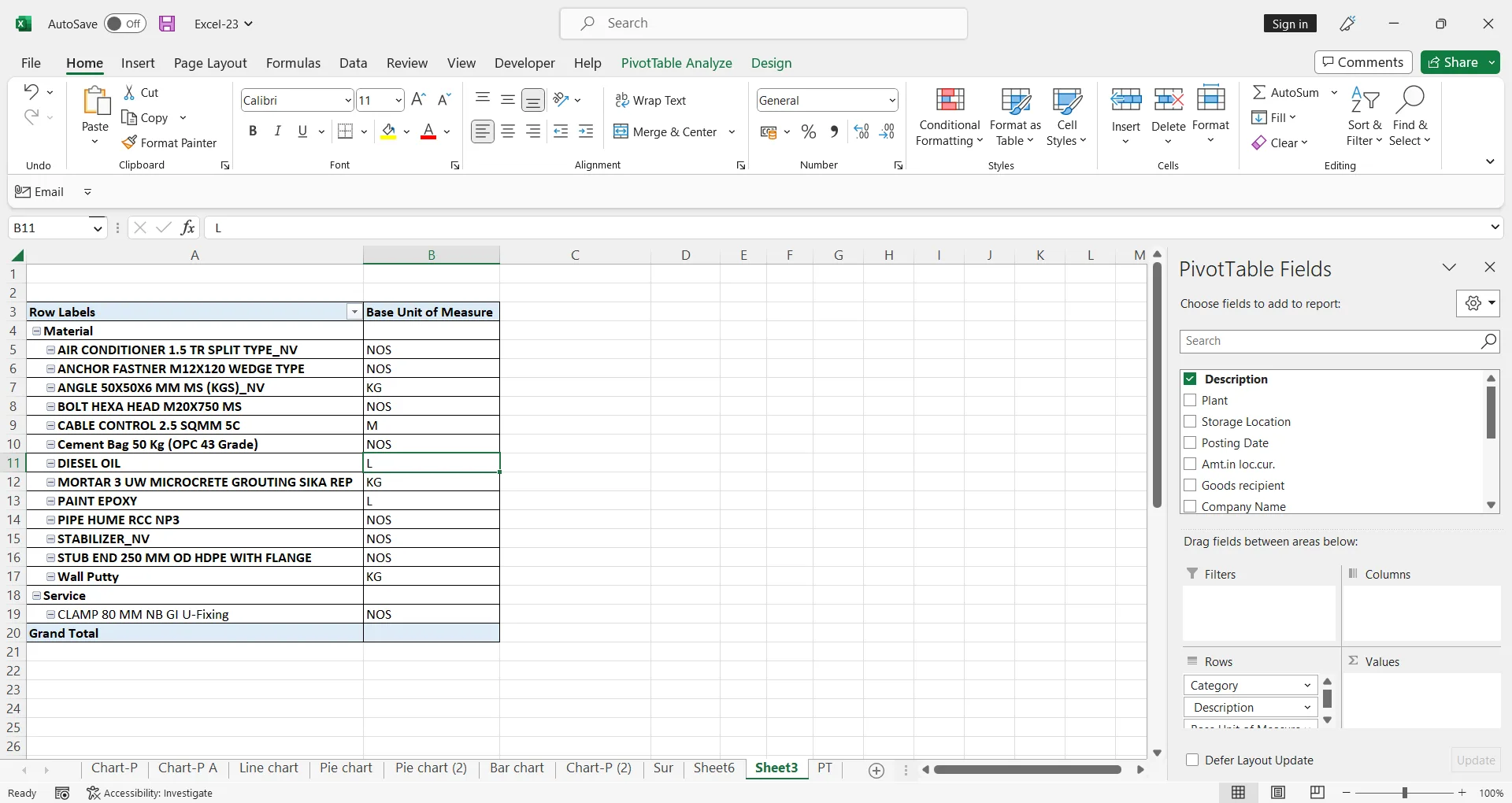Uncheck the Description field checkbox

(1190, 379)
